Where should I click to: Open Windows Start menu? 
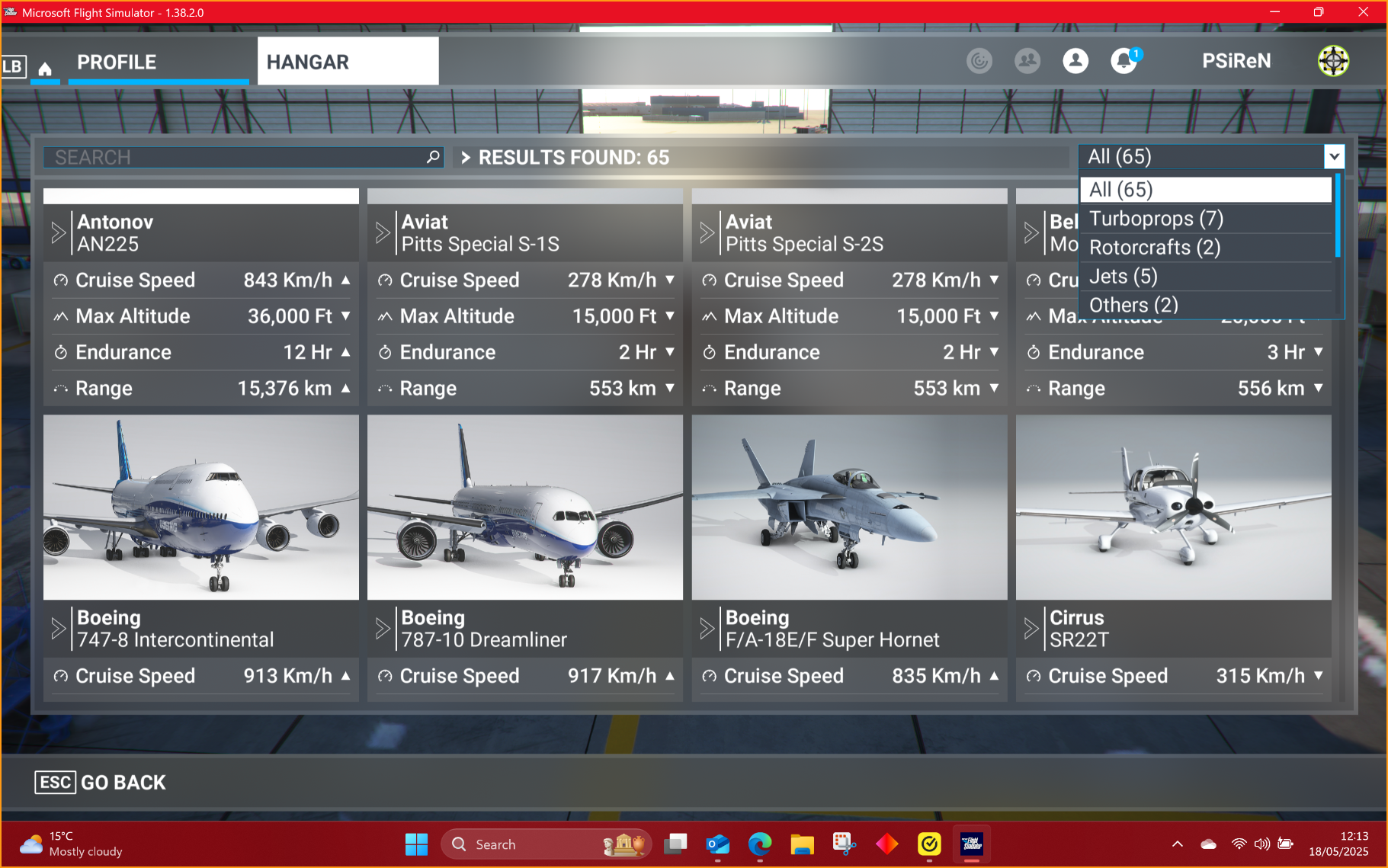[x=416, y=844]
